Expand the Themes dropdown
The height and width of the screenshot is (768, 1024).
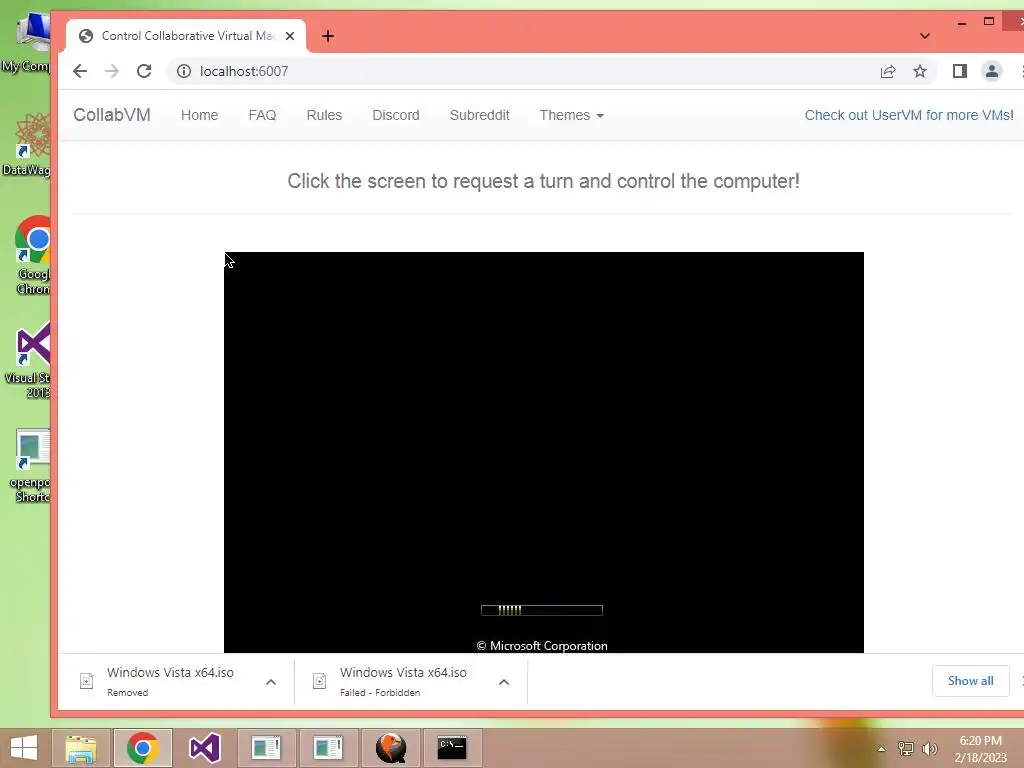(x=571, y=115)
